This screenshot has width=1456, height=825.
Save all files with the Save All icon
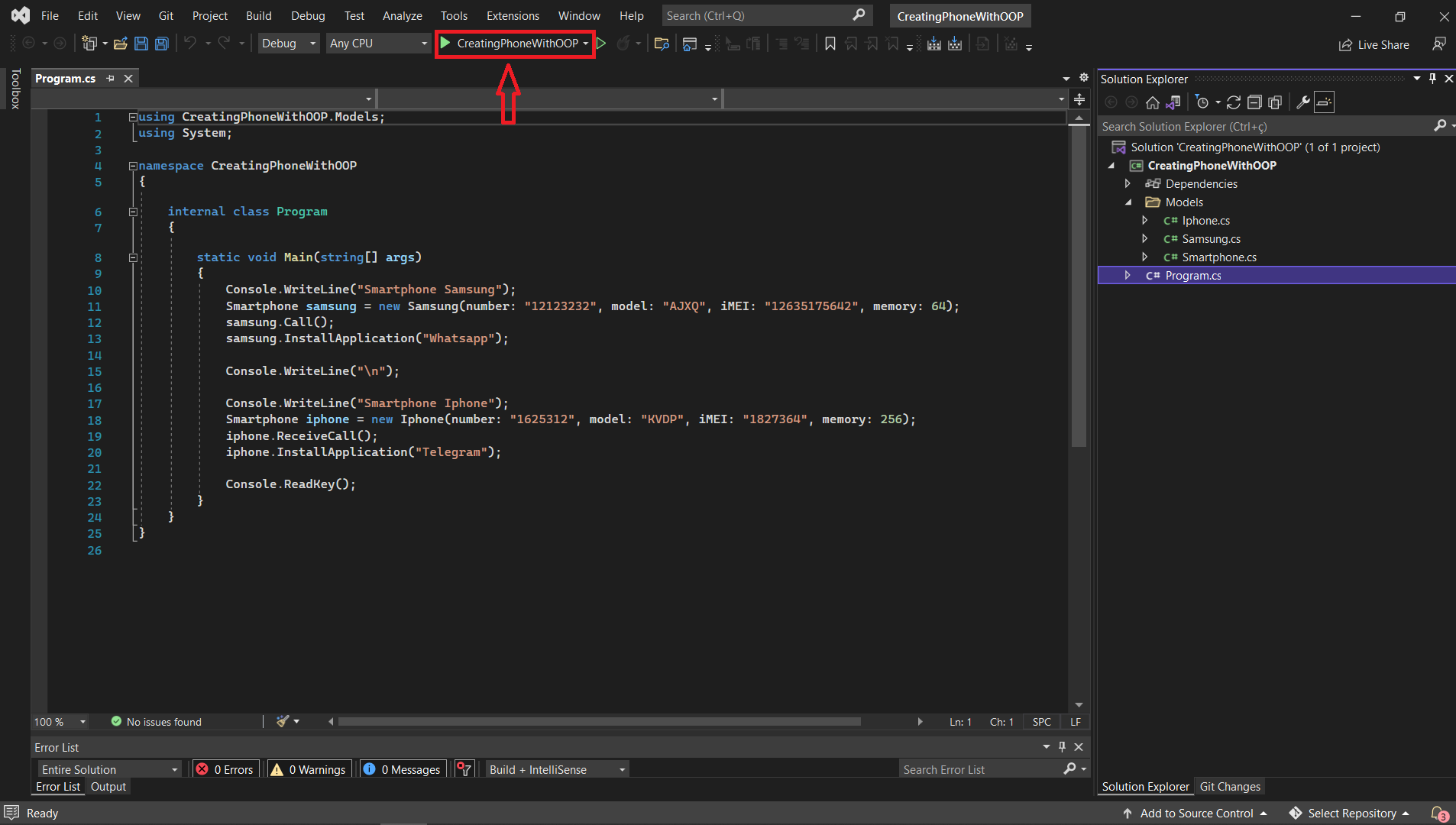coord(161,44)
